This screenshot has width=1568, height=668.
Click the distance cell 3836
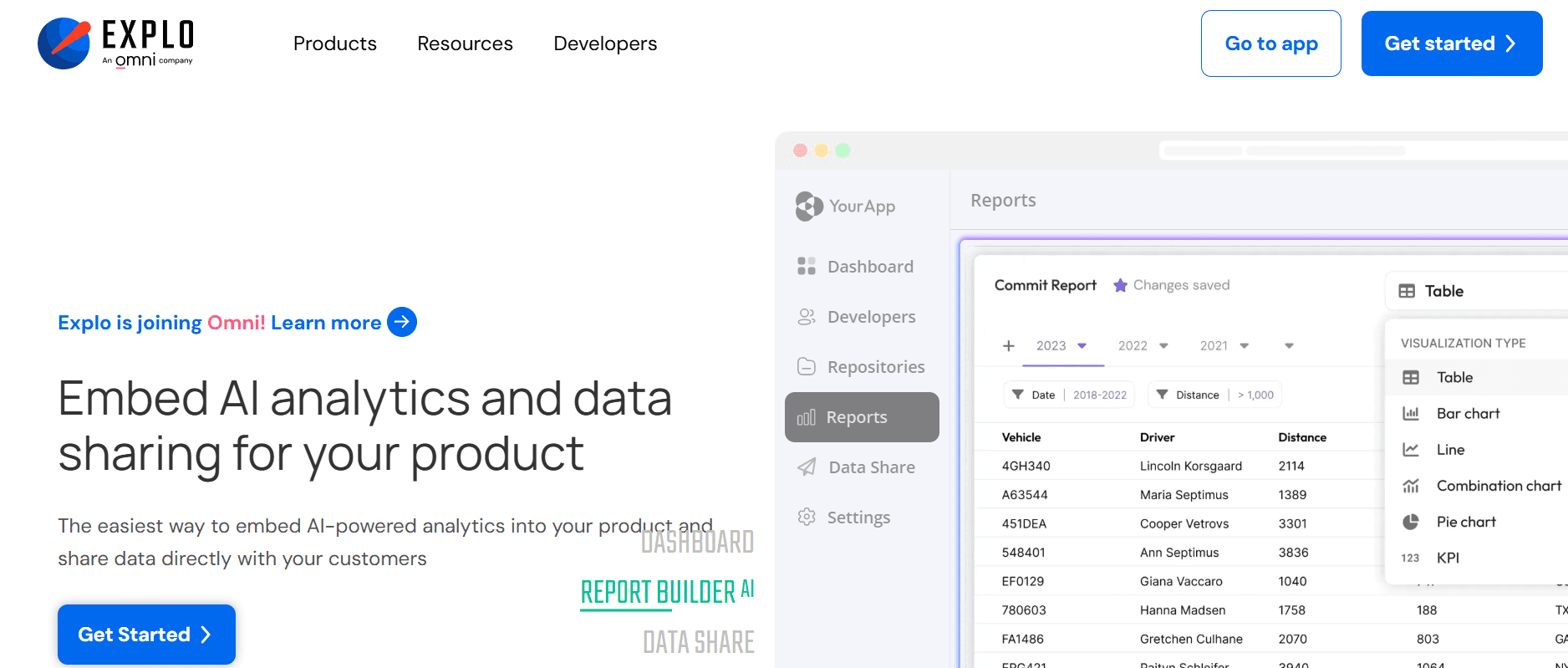tap(1293, 553)
